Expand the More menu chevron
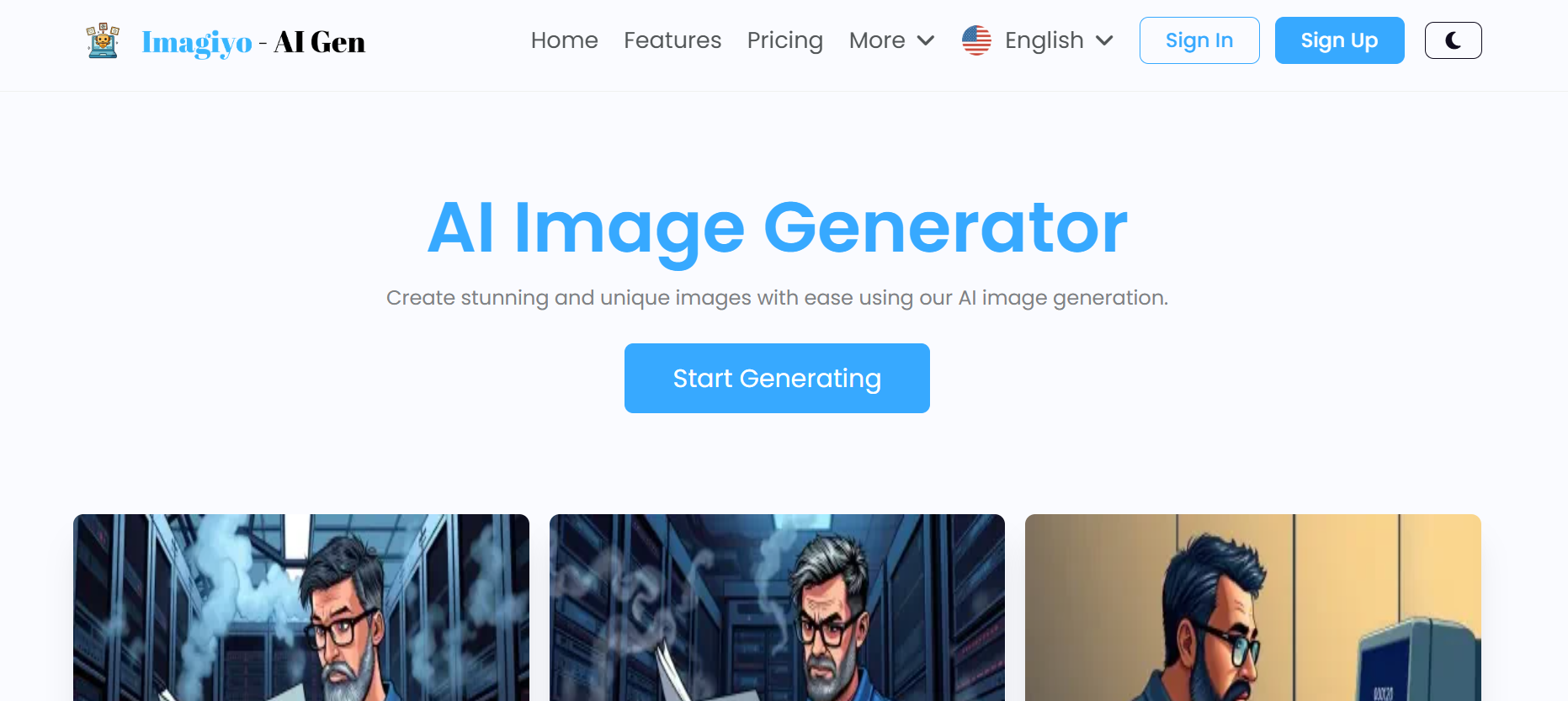 [x=926, y=40]
